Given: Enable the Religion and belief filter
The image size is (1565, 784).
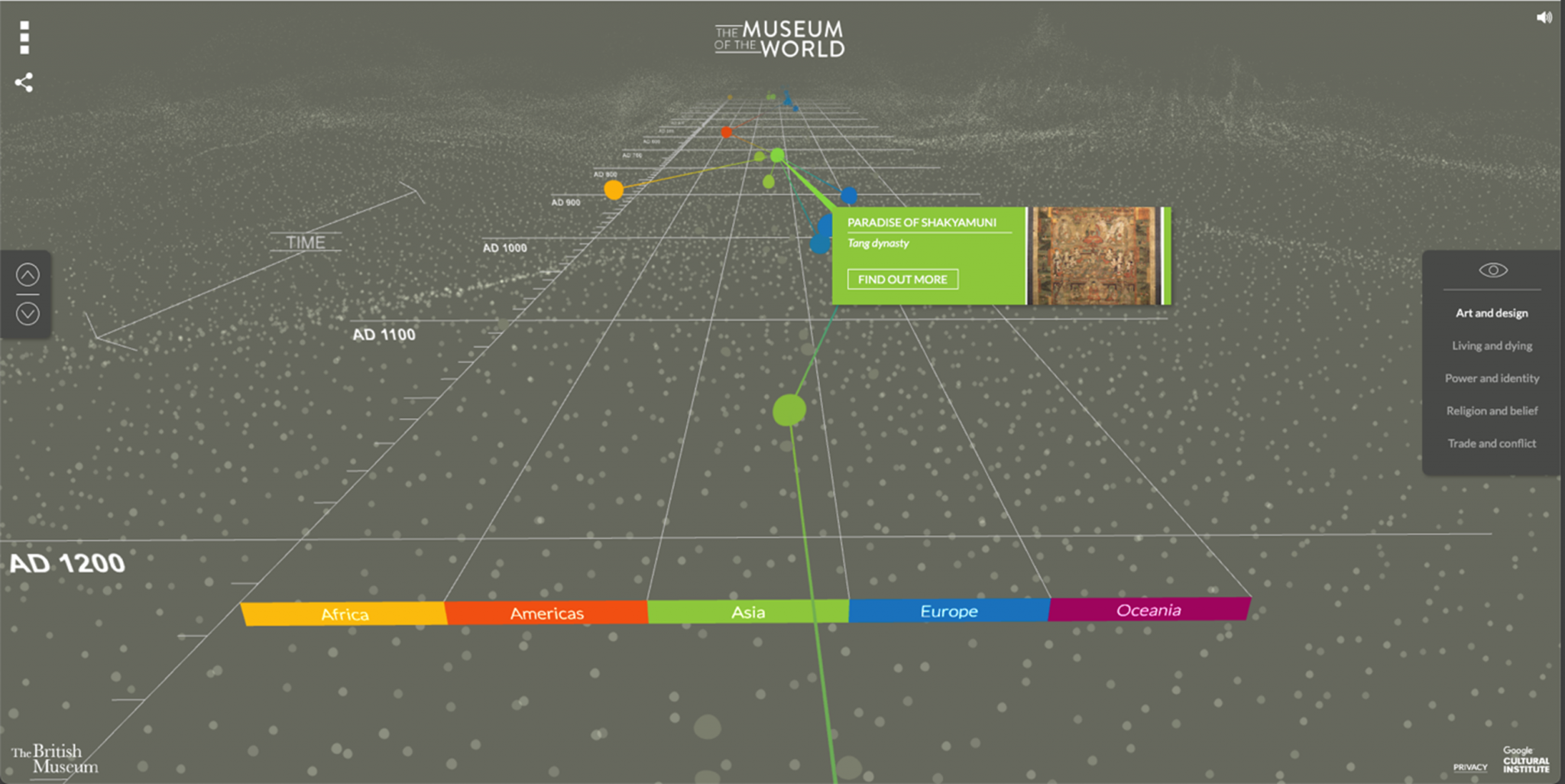Looking at the screenshot, I should [x=1491, y=410].
